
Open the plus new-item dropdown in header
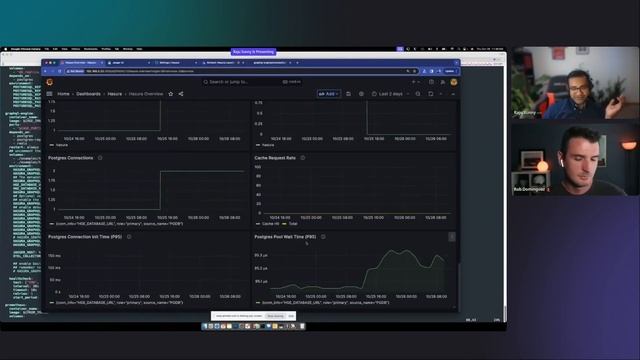[x=416, y=82]
